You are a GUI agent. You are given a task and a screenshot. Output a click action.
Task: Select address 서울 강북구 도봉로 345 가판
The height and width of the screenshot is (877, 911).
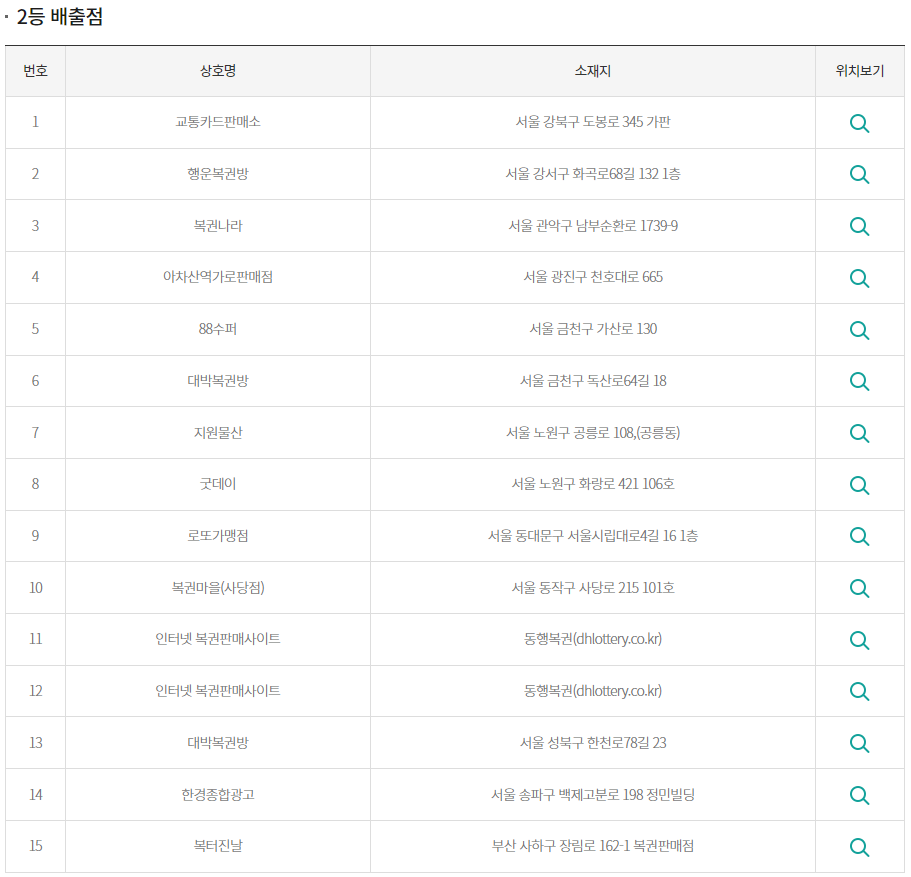point(593,122)
